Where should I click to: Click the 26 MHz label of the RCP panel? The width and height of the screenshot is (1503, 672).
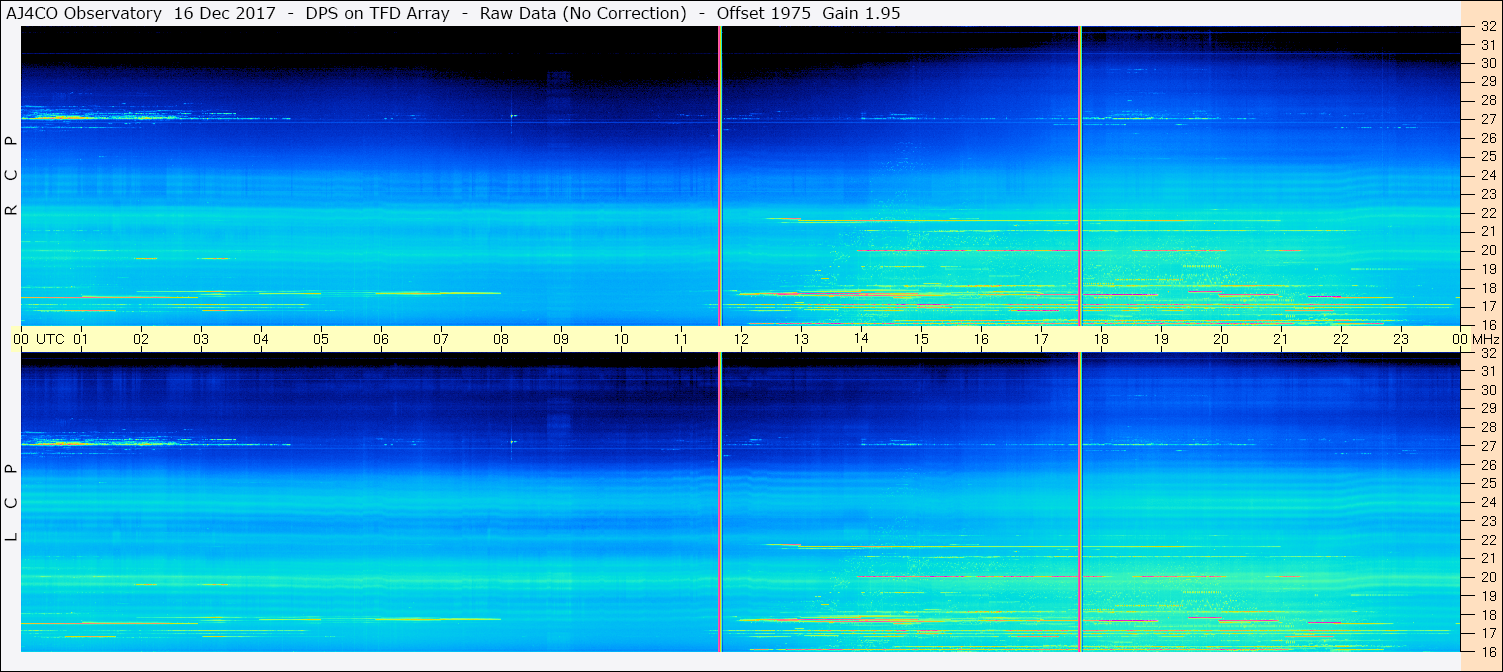pyautogui.click(x=1487, y=138)
